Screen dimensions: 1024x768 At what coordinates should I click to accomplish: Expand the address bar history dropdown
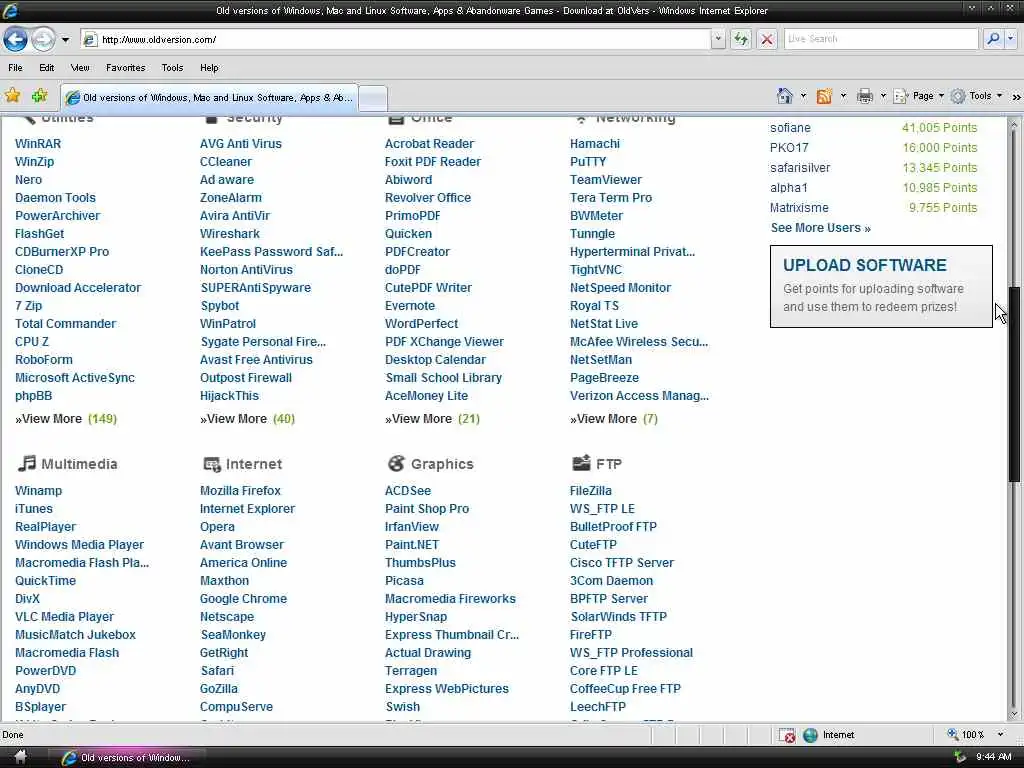[x=718, y=39]
